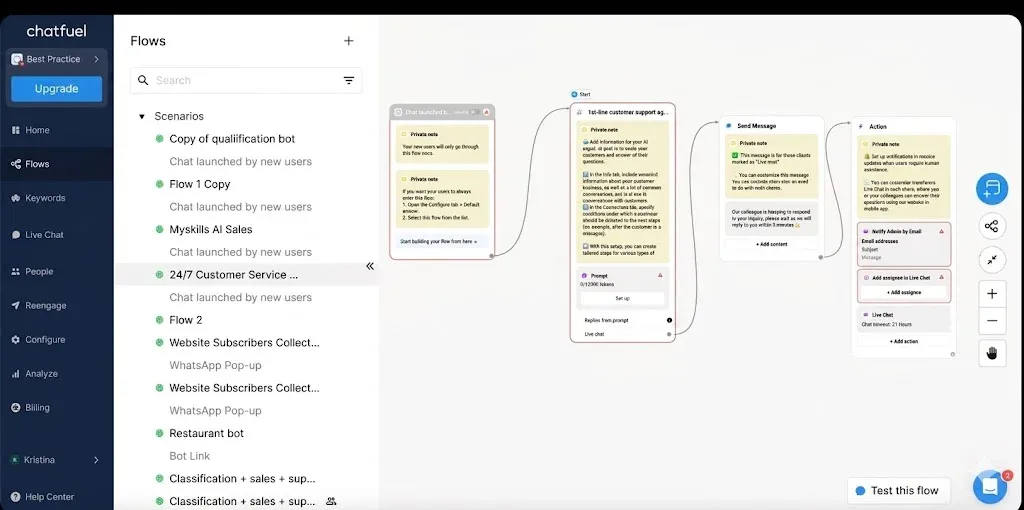Click the Billing icon in sidebar

click(16, 407)
